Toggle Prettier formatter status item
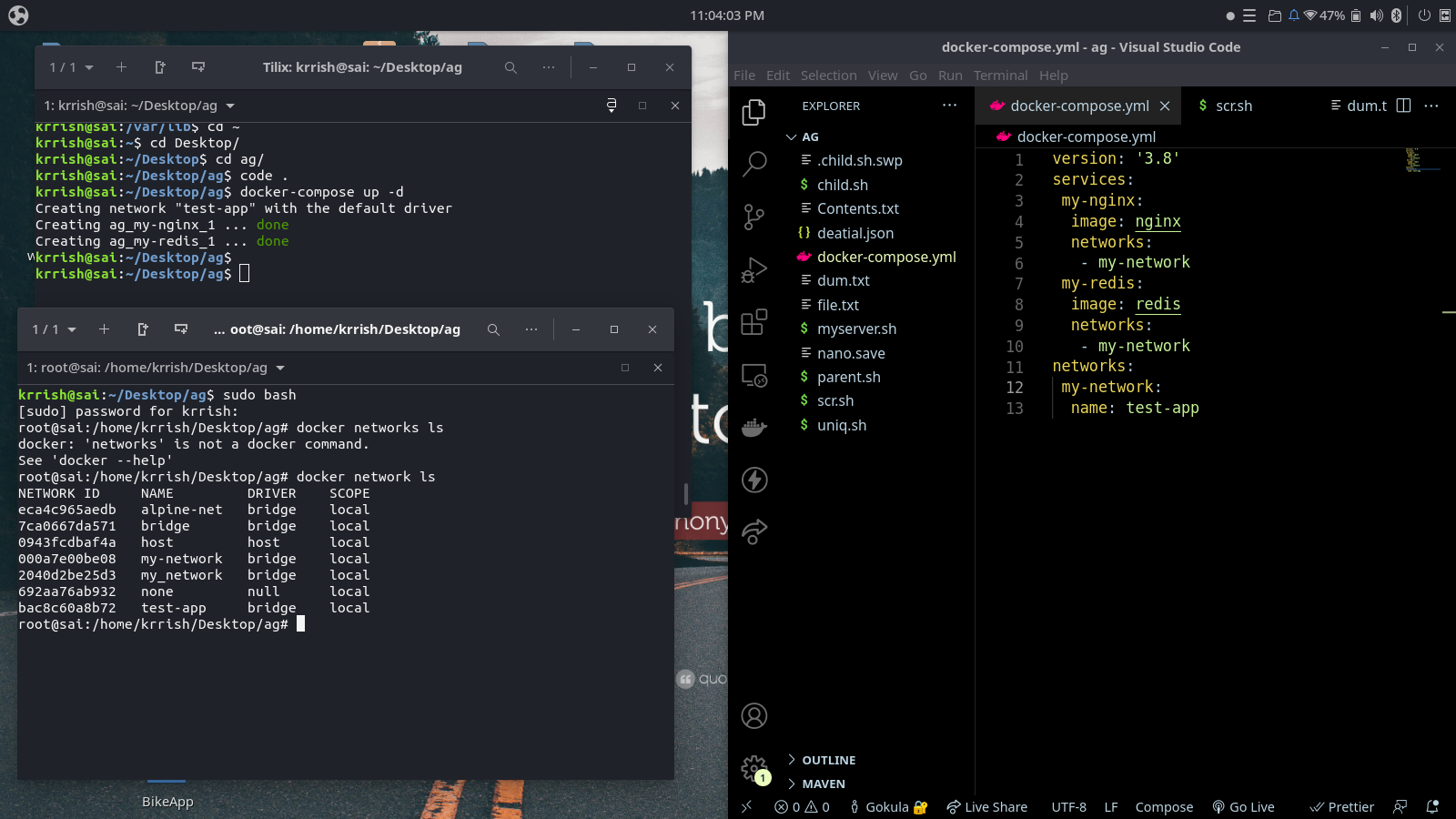The image size is (1456, 819). 1341,807
